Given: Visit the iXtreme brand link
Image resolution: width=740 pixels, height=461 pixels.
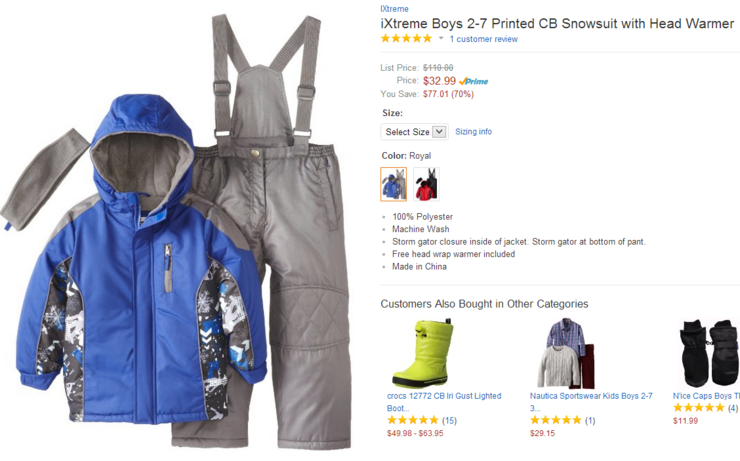Looking at the screenshot, I should [x=394, y=8].
